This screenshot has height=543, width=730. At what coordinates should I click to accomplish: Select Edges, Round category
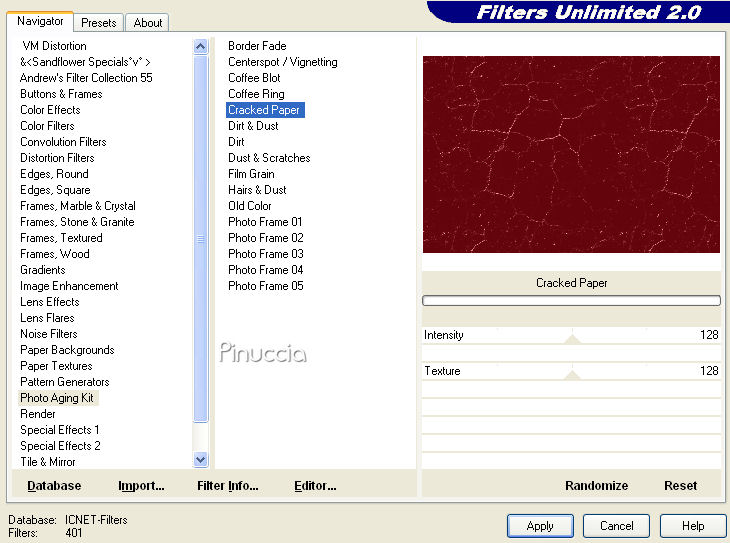pyautogui.click(x=54, y=174)
